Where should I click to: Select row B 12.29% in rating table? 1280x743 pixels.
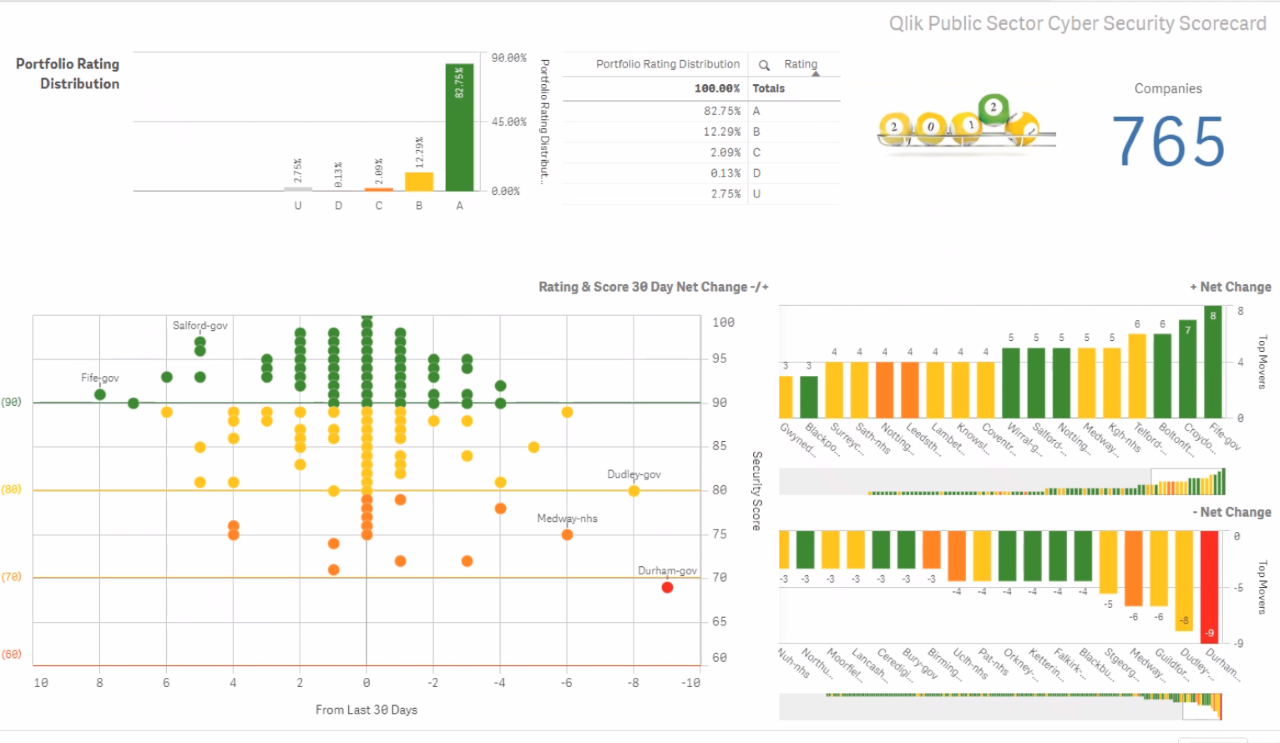[x=701, y=132]
